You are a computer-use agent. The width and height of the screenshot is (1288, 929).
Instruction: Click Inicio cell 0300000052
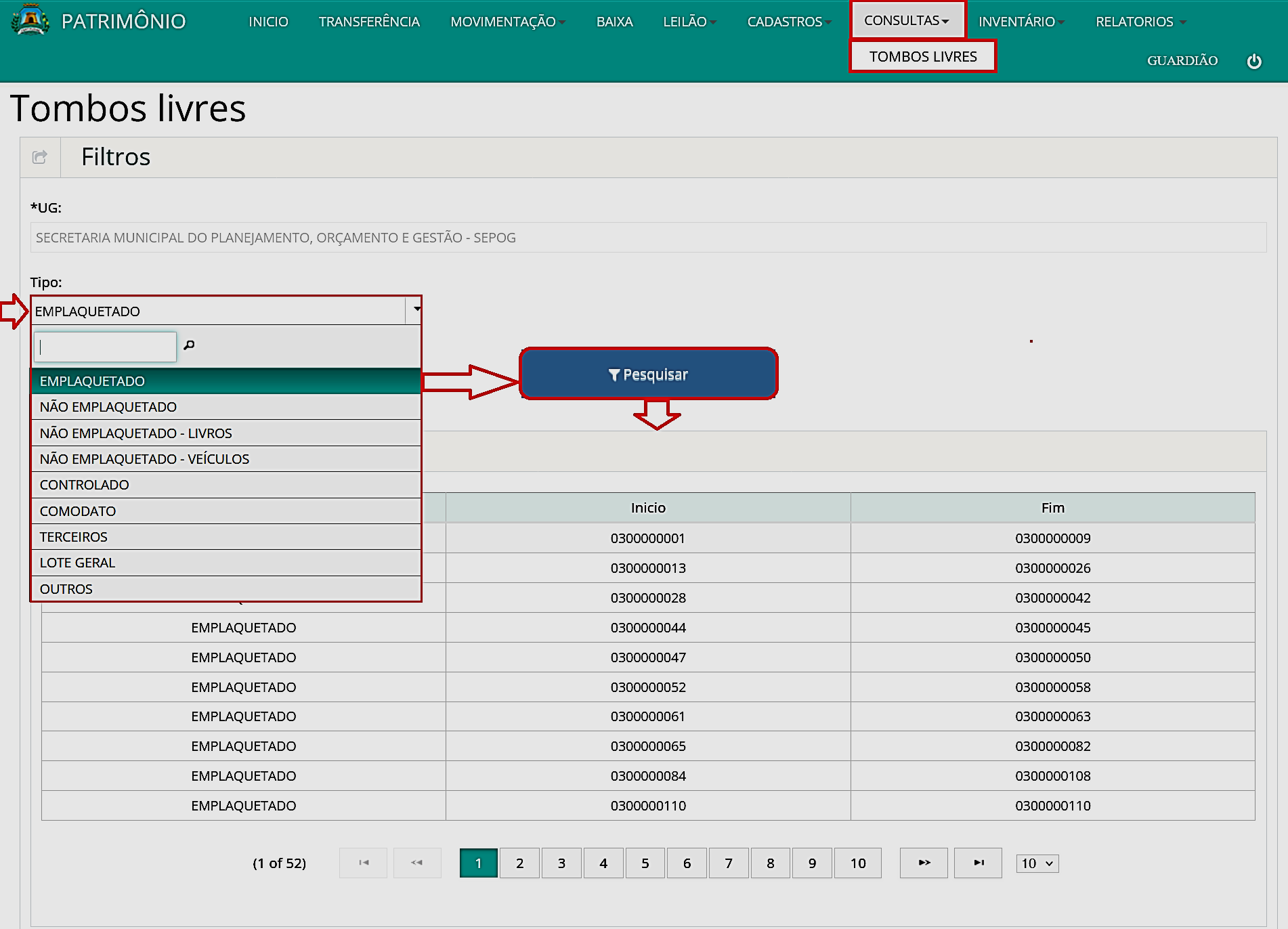[648, 687]
